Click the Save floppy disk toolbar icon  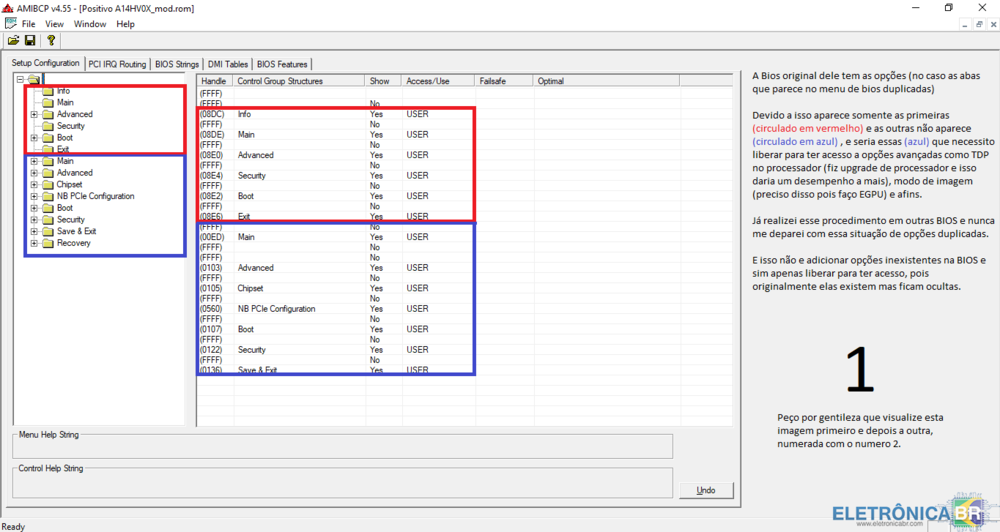click(x=30, y=40)
